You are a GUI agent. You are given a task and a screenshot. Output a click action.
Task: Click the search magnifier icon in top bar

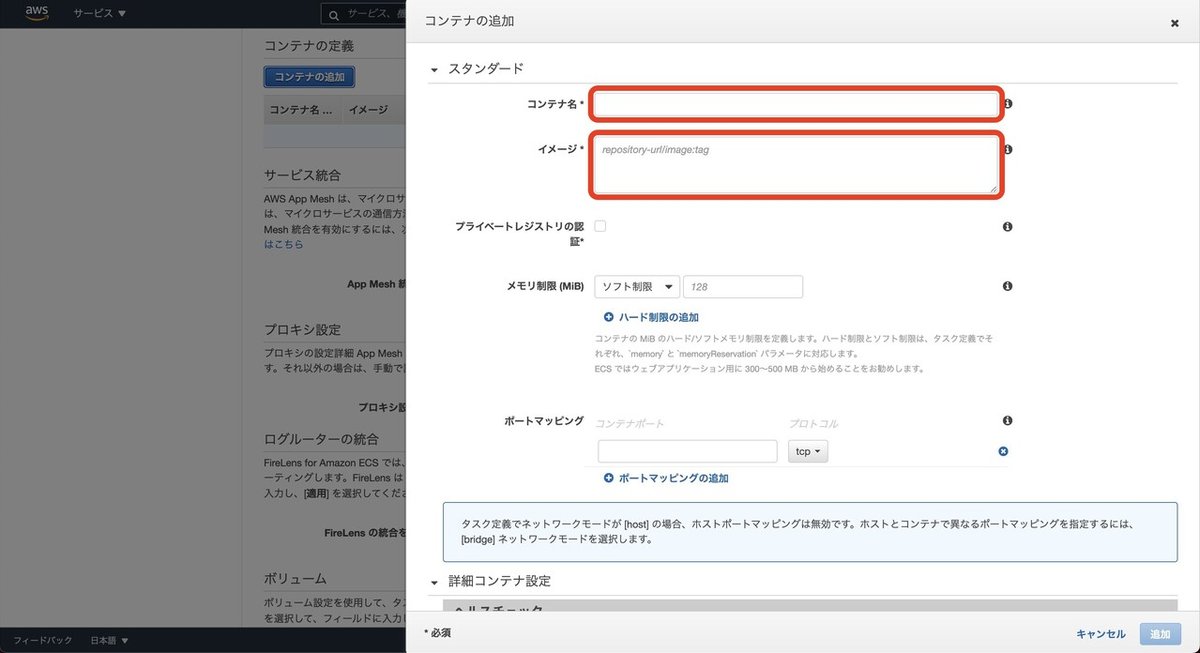point(333,14)
